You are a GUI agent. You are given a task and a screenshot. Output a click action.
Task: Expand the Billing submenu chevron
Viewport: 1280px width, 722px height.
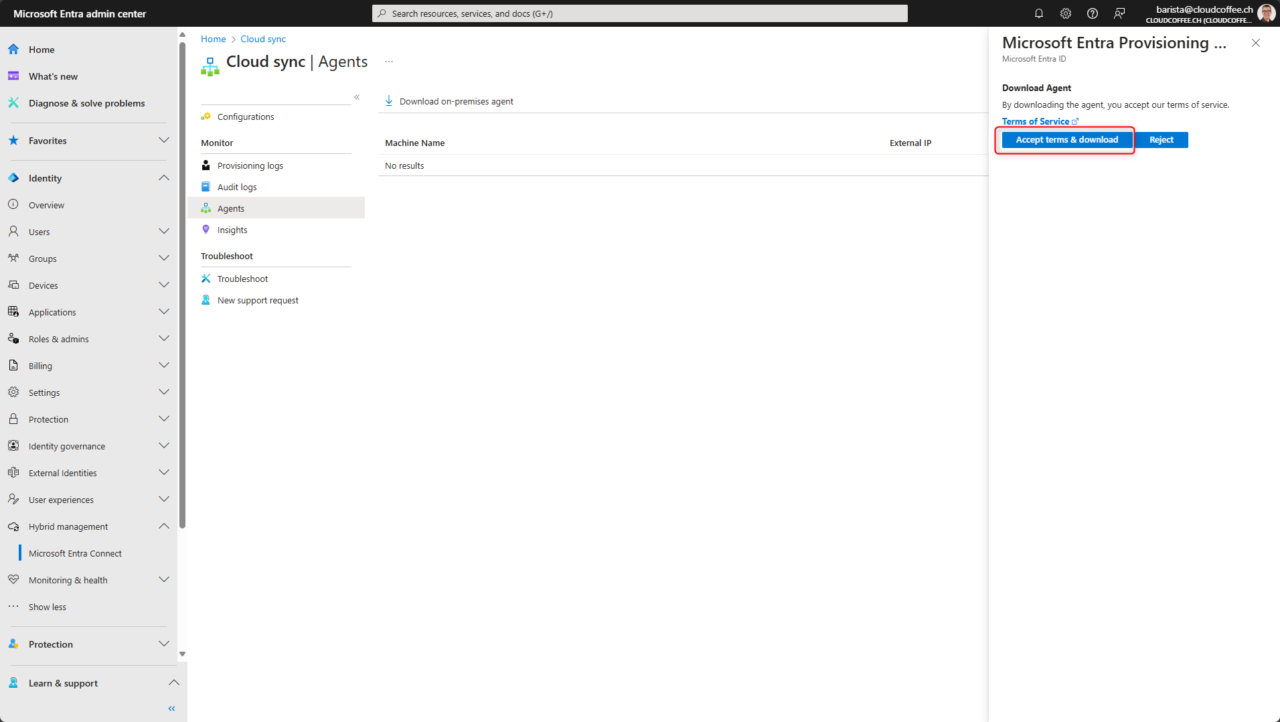(x=164, y=366)
